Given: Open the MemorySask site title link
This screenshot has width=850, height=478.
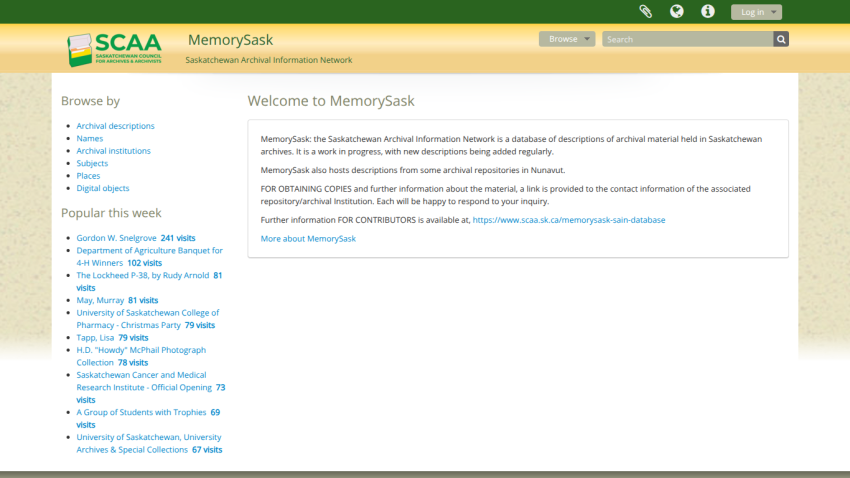Looking at the screenshot, I should [x=230, y=40].
